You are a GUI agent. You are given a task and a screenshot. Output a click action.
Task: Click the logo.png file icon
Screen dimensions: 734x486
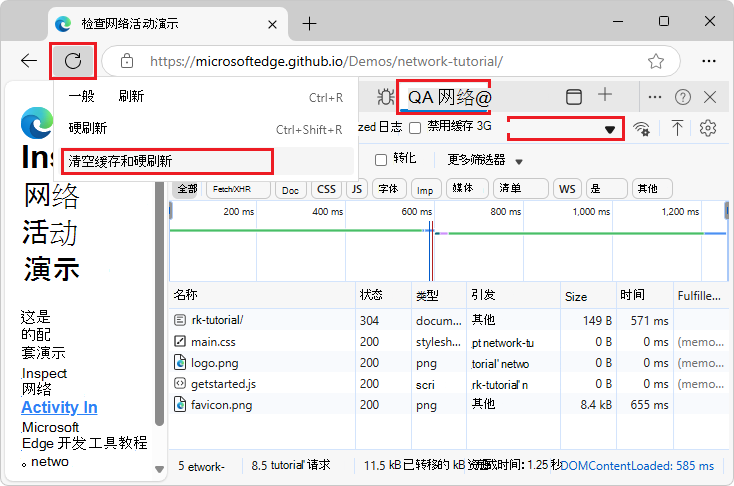click(180, 362)
